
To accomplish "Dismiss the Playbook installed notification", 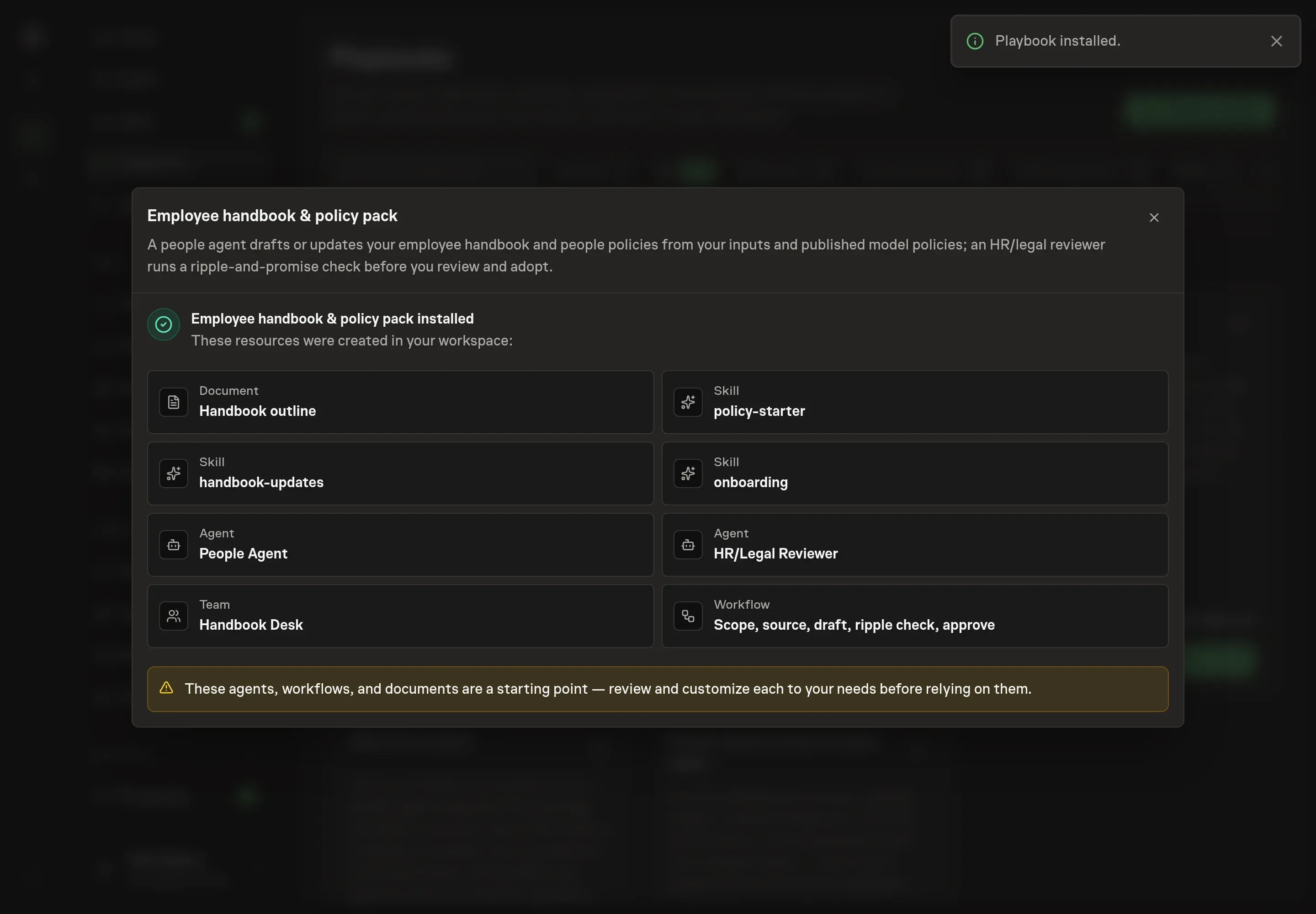I will point(1276,41).
